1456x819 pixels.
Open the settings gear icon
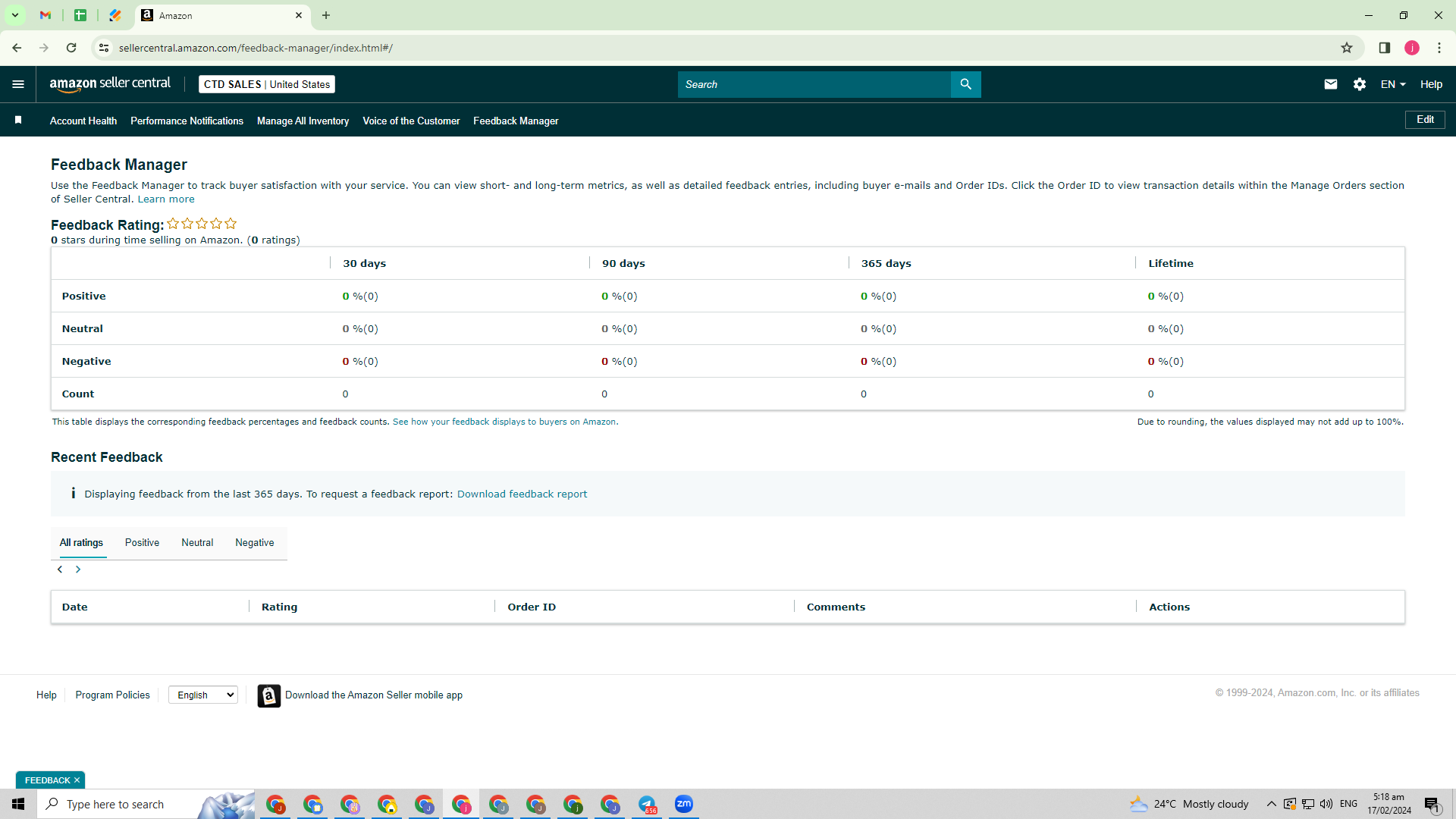1360,84
